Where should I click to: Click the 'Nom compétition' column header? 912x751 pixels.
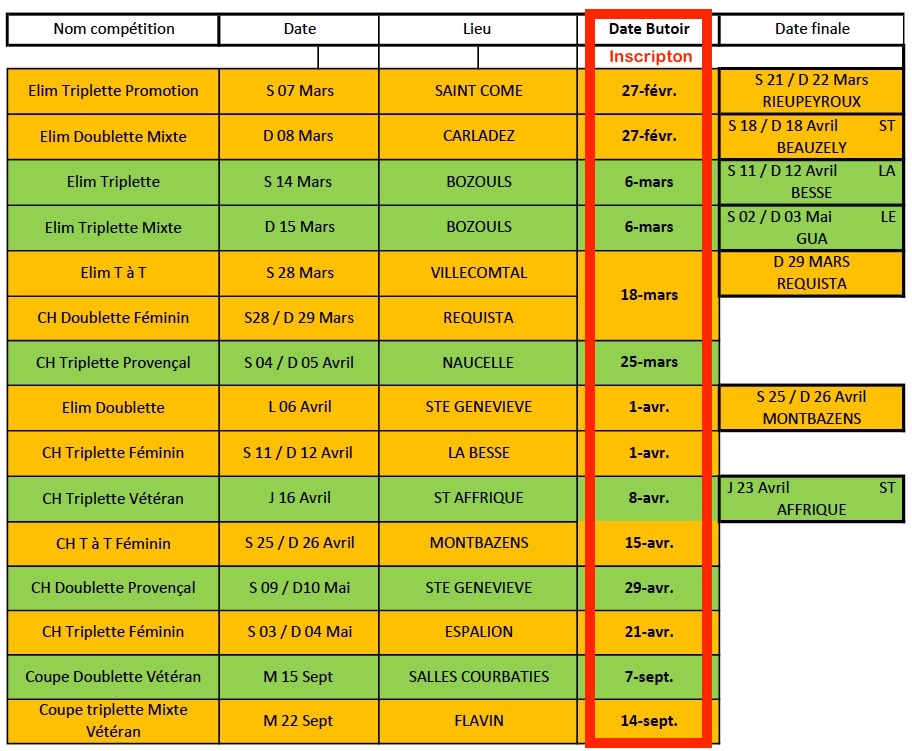[x=113, y=29]
